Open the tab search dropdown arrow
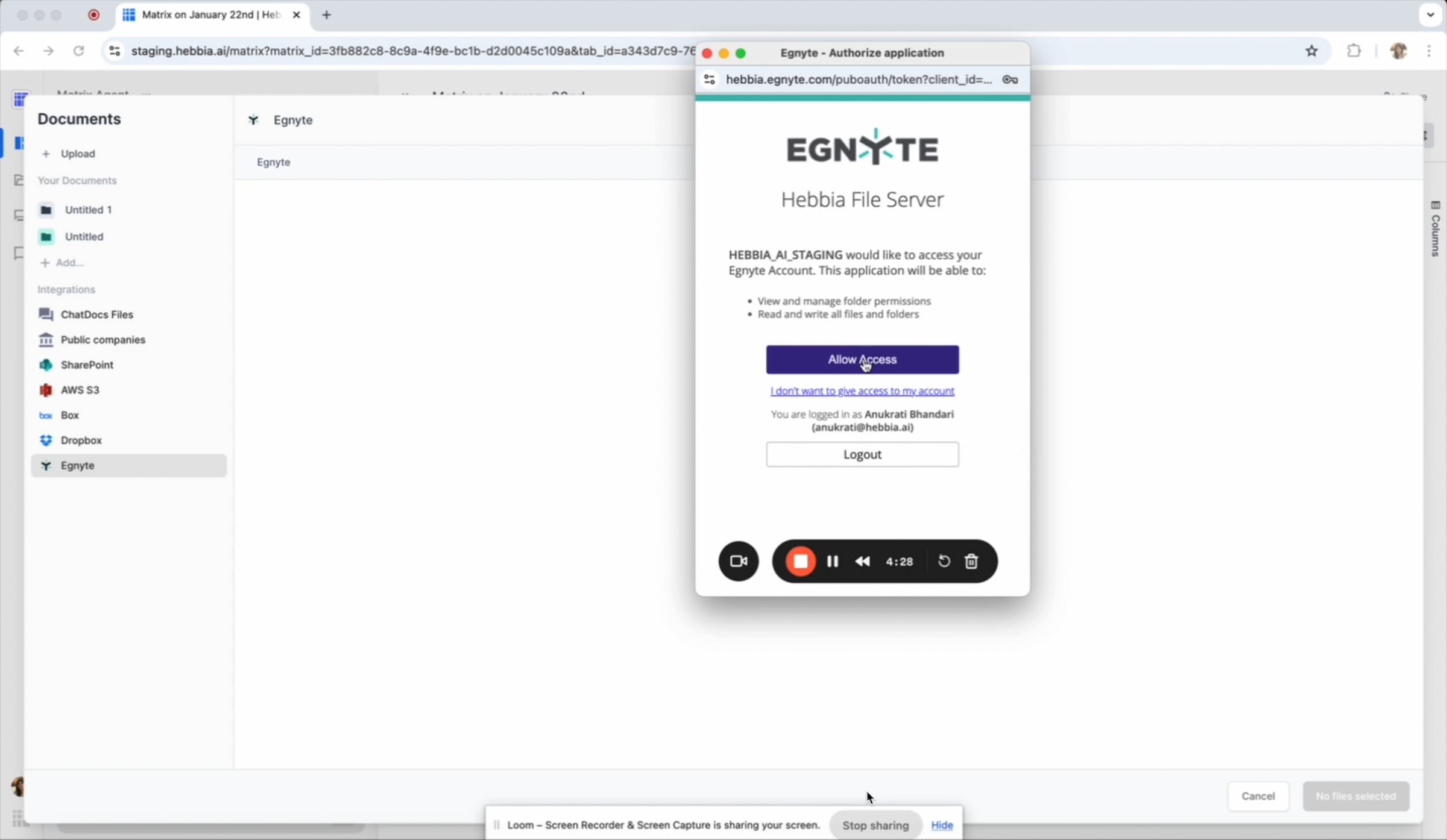Screen dimensions: 1447x840 1430,15
